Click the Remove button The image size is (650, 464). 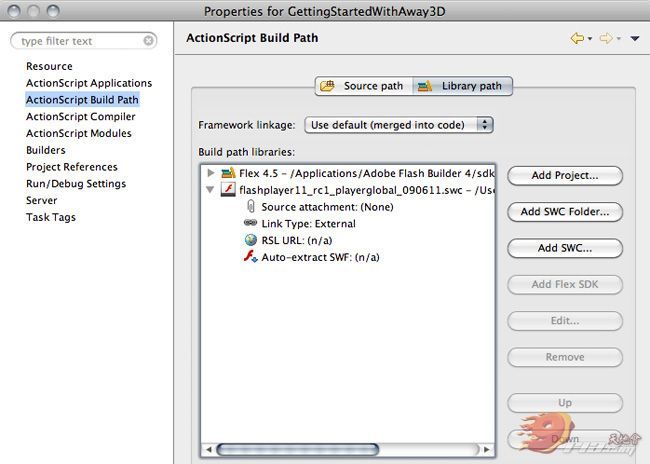(x=565, y=357)
